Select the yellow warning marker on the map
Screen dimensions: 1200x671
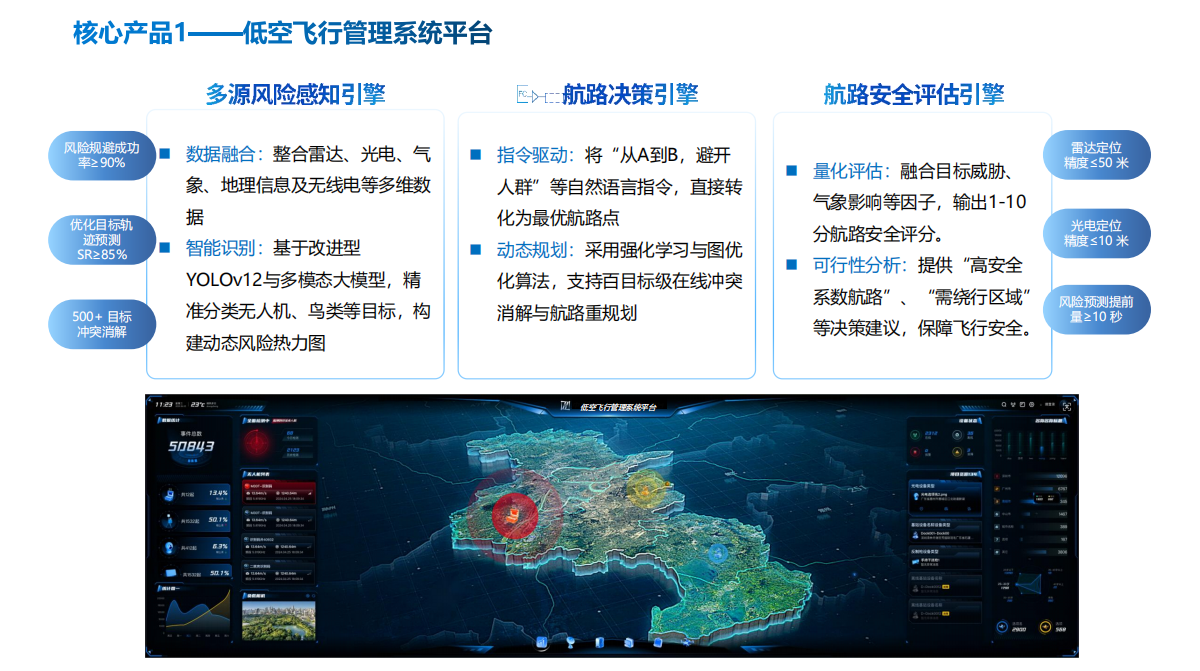point(642,488)
